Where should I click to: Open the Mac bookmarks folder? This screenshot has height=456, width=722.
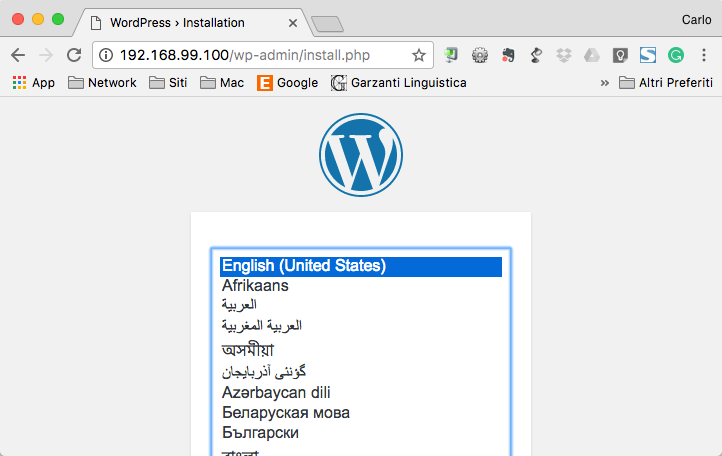(x=222, y=83)
